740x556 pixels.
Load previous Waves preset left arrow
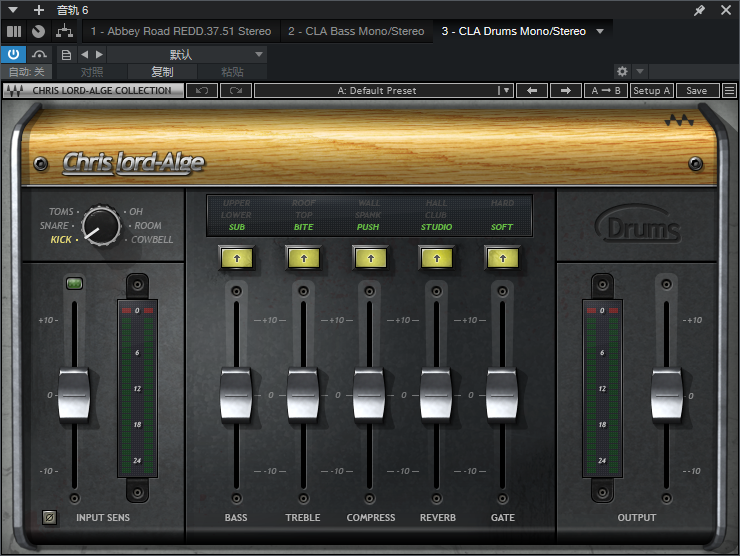point(532,91)
